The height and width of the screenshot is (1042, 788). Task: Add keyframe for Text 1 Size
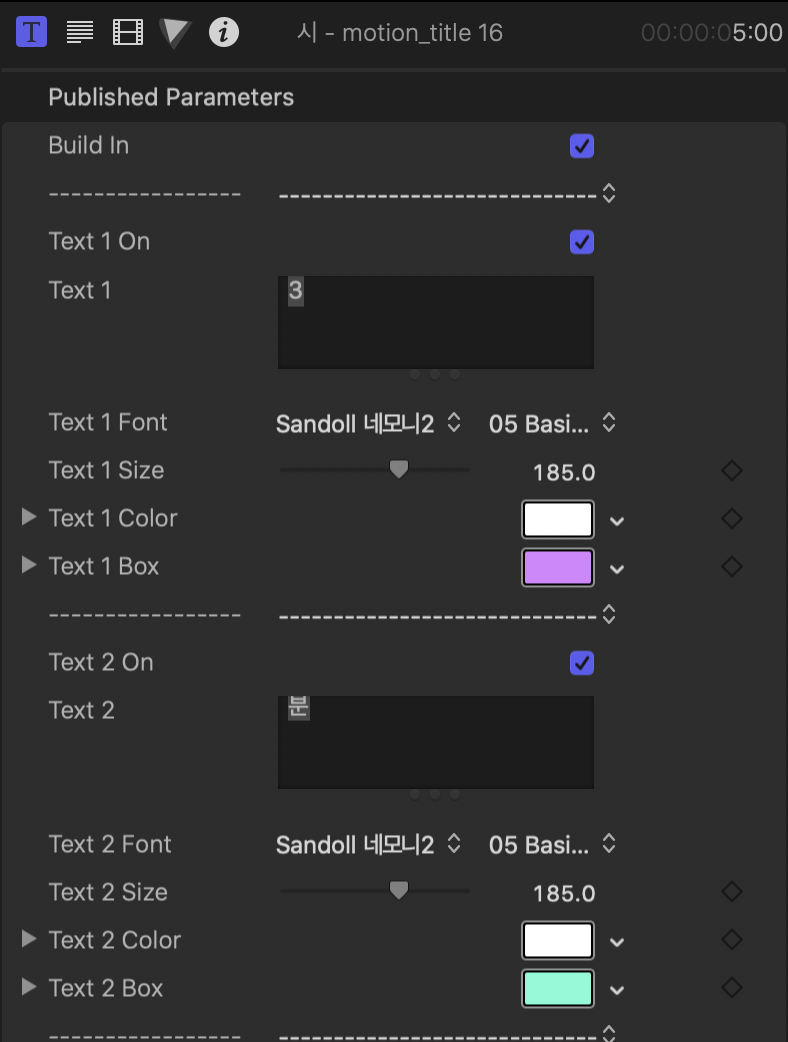pyautogui.click(x=732, y=470)
